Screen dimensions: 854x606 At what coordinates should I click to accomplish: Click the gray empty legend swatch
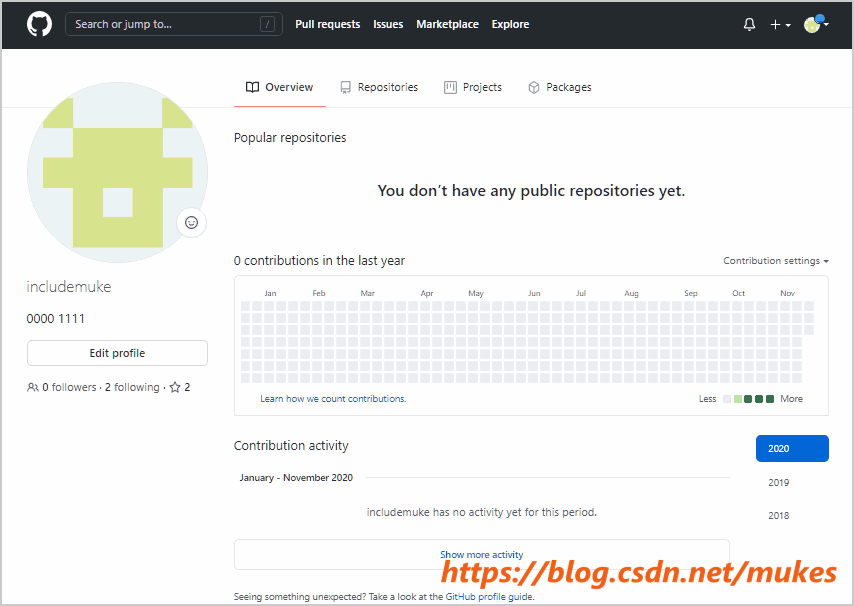tap(727, 399)
